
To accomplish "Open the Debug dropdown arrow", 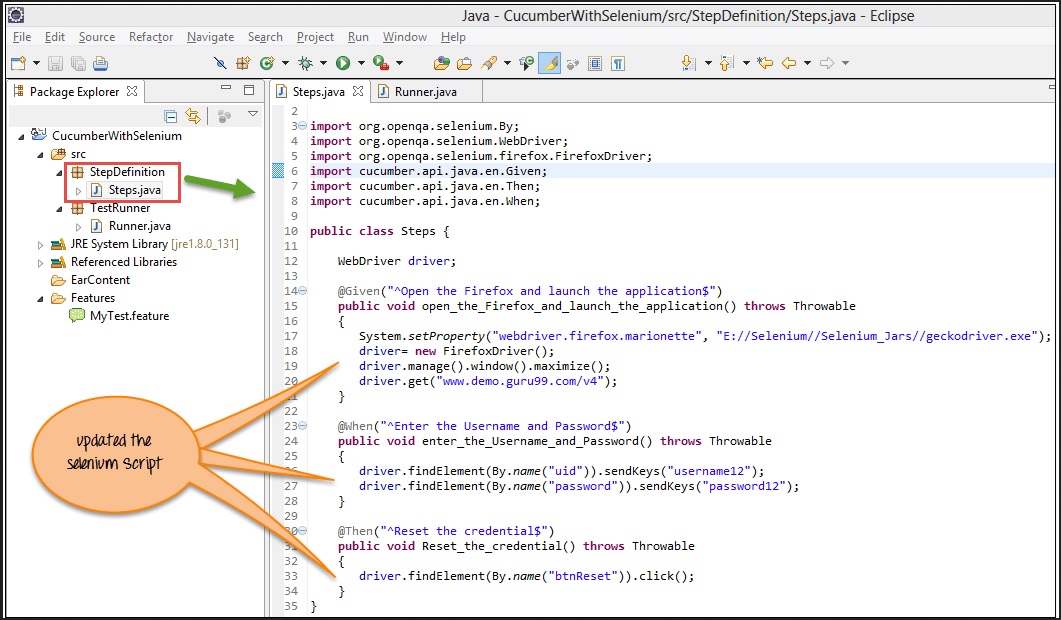I will click(x=323, y=64).
